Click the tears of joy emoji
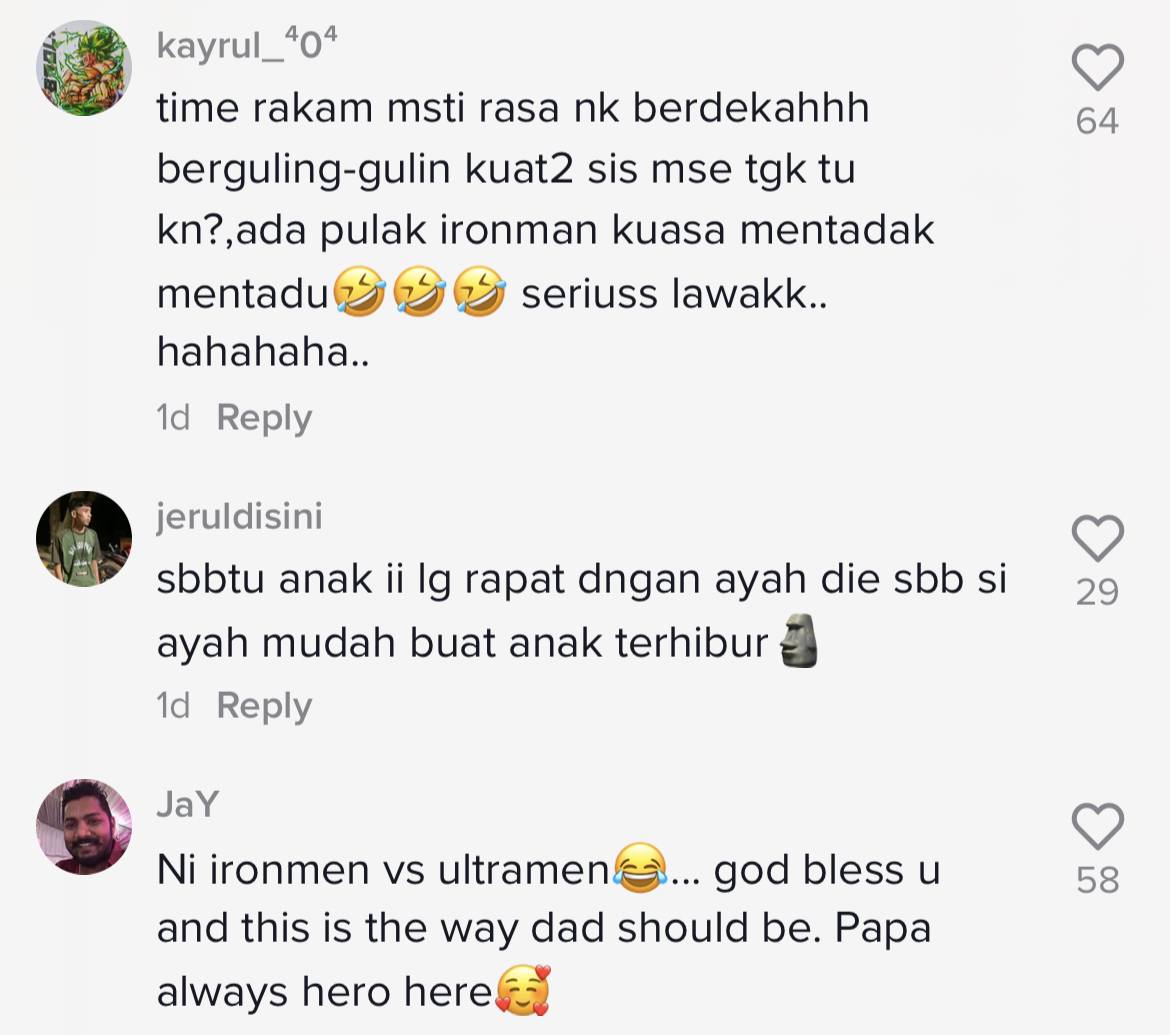This screenshot has width=1170, height=1035. click(x=639, y=868)
